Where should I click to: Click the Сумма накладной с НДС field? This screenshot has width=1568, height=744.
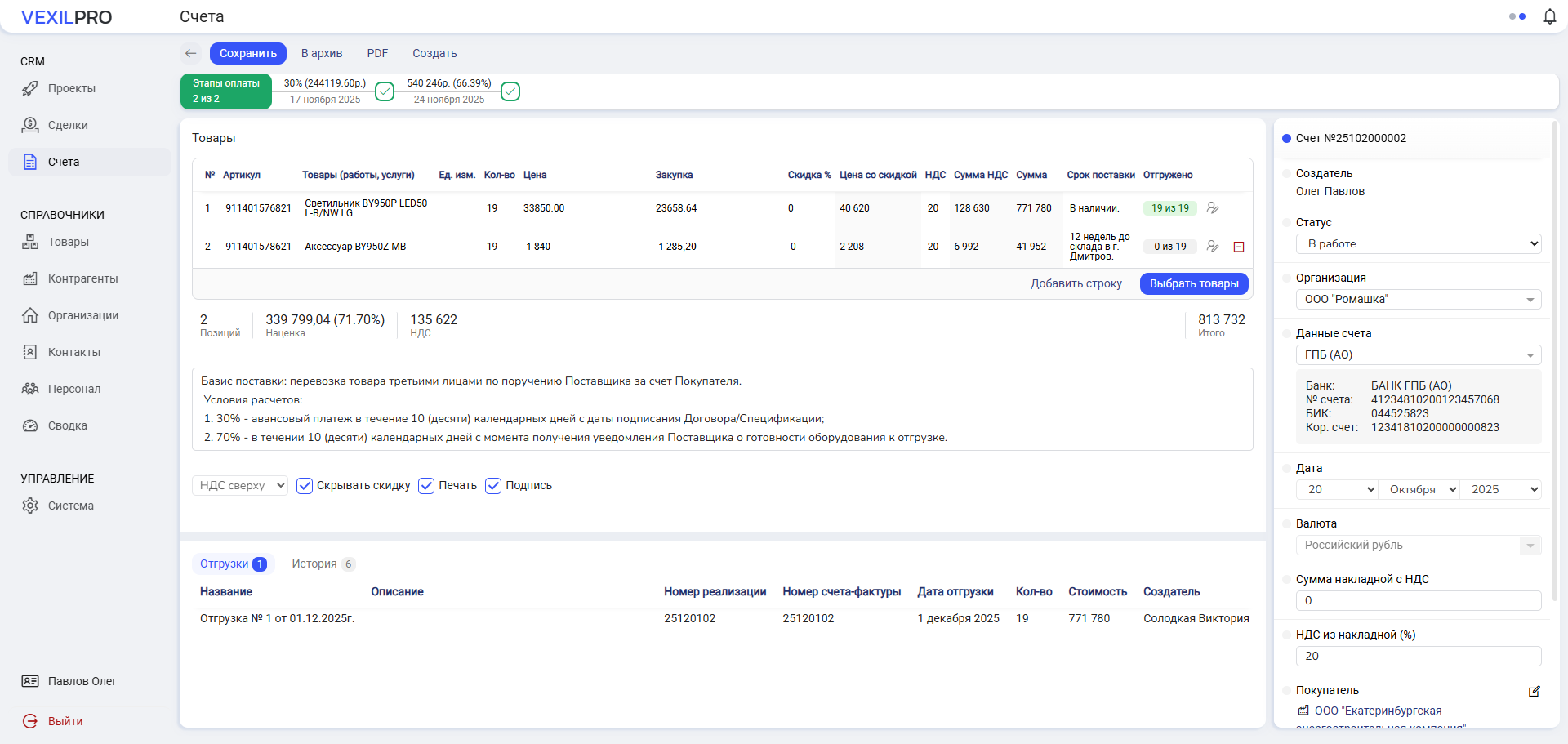click(1418, 600)
